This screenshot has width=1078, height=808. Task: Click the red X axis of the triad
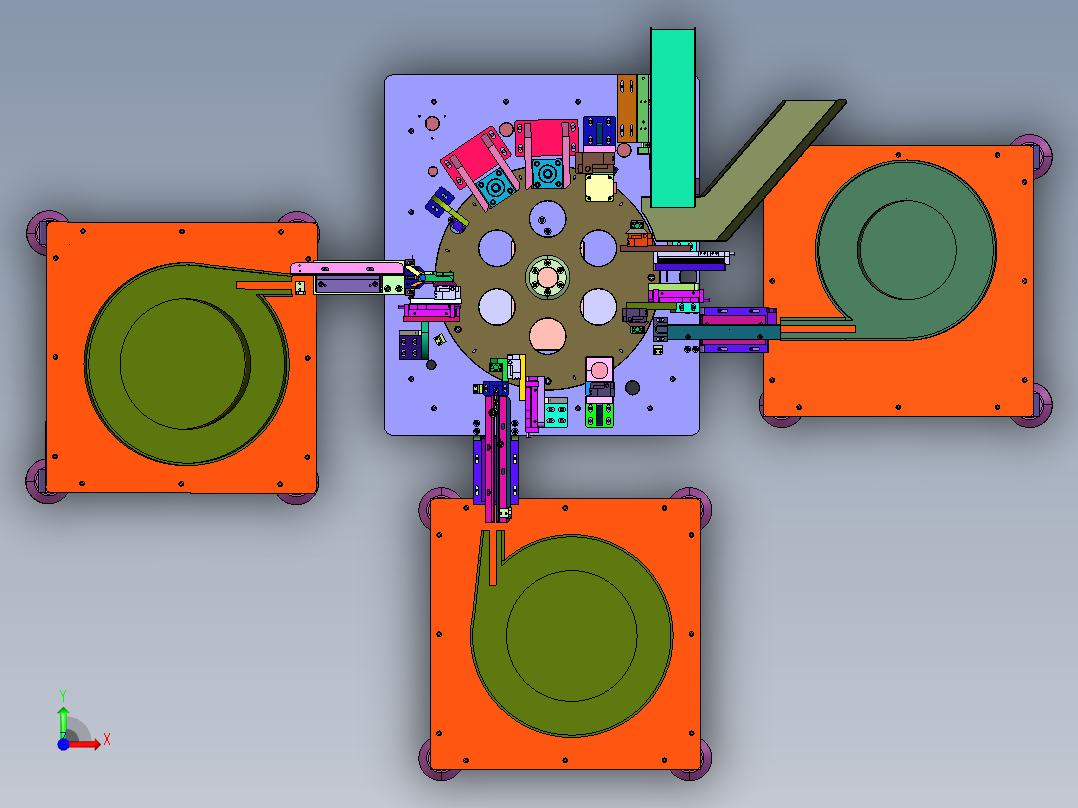click(84, 744)
